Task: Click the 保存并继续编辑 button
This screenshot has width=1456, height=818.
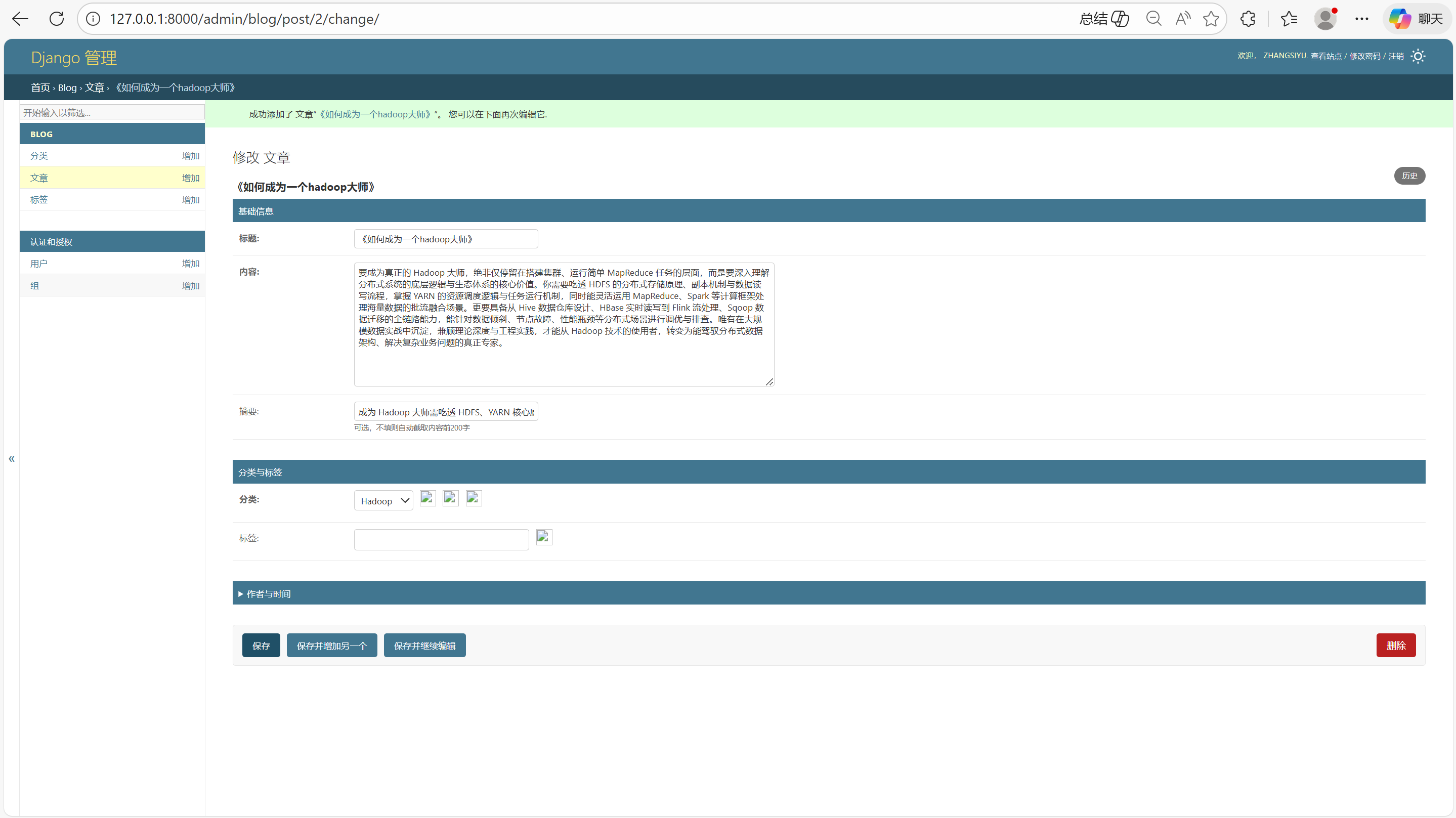Action: pyautogui.click(x=424, y=645)
